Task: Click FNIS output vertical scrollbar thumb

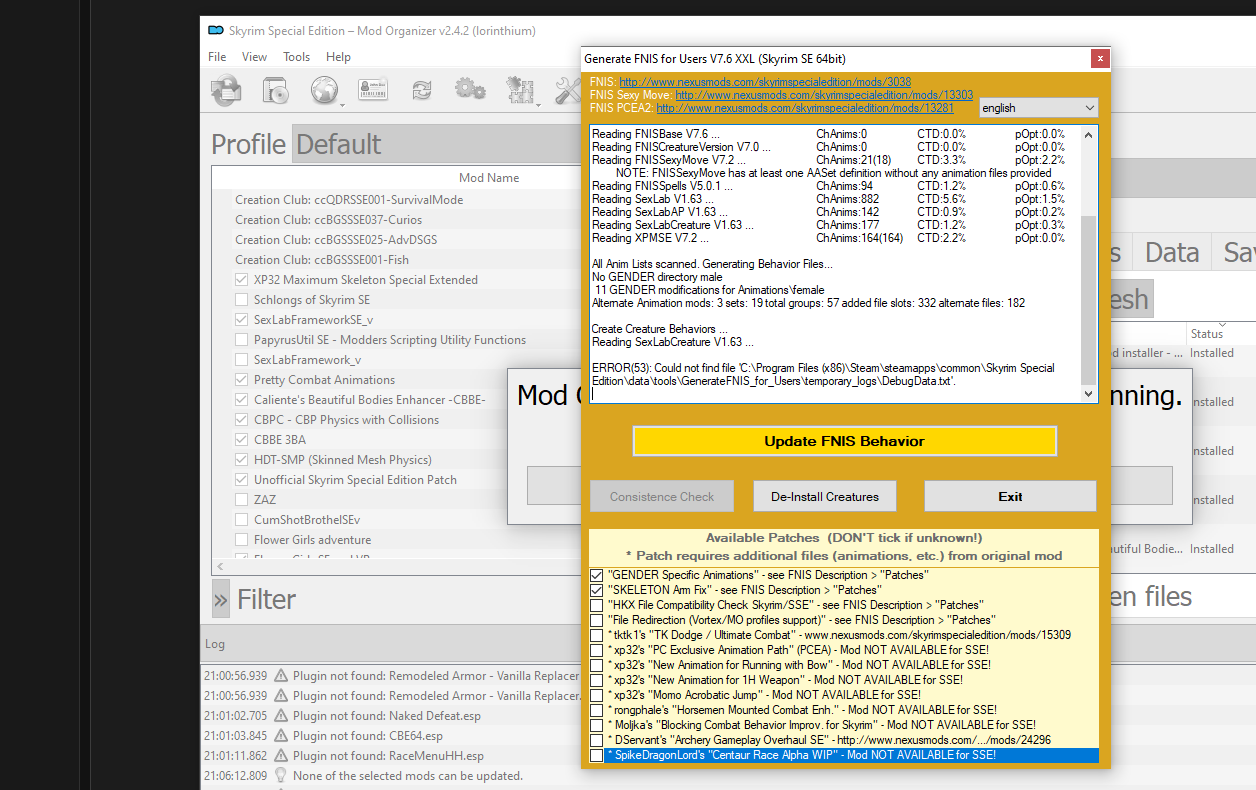Action: tap(1089, 300)
